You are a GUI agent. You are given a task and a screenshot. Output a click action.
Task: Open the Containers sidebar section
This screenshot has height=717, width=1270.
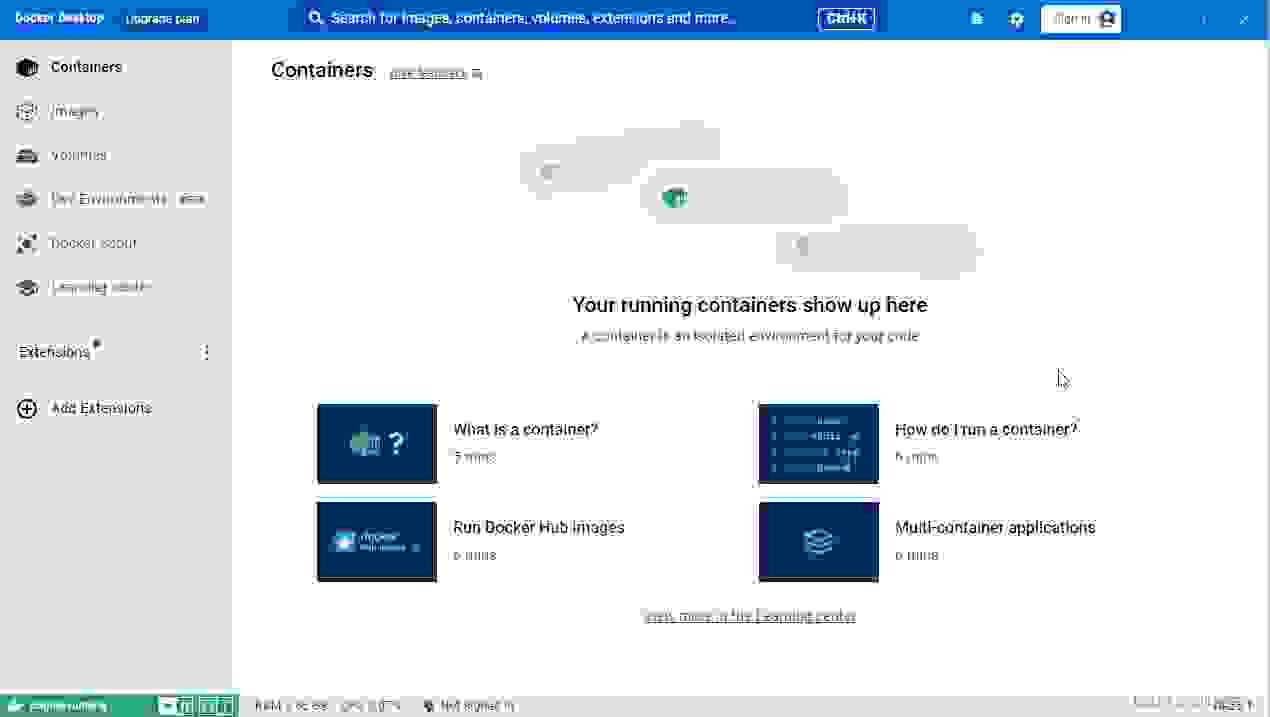pos(115,67)
